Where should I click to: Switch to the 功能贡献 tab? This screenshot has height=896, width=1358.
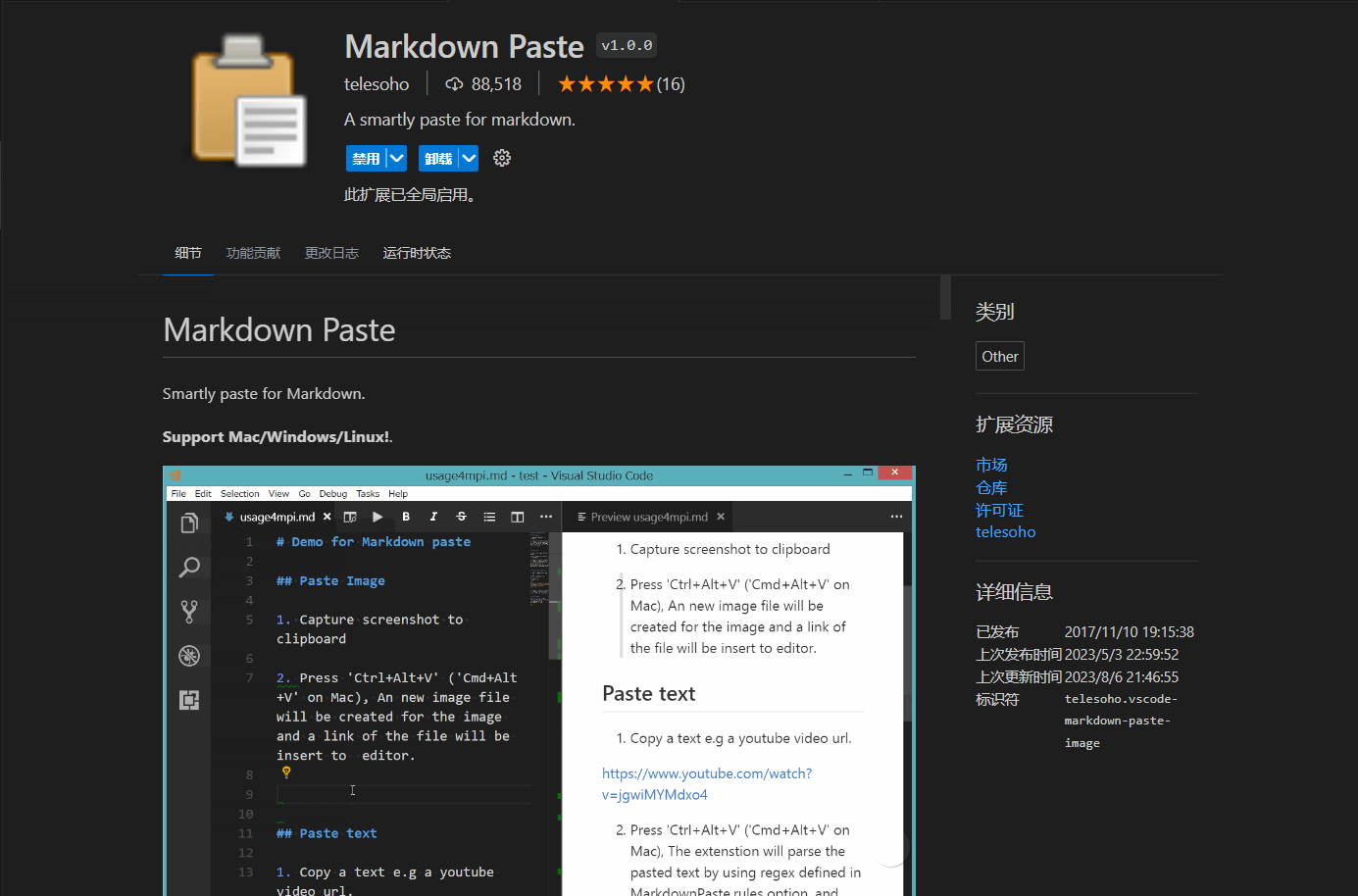pos(253,252)
